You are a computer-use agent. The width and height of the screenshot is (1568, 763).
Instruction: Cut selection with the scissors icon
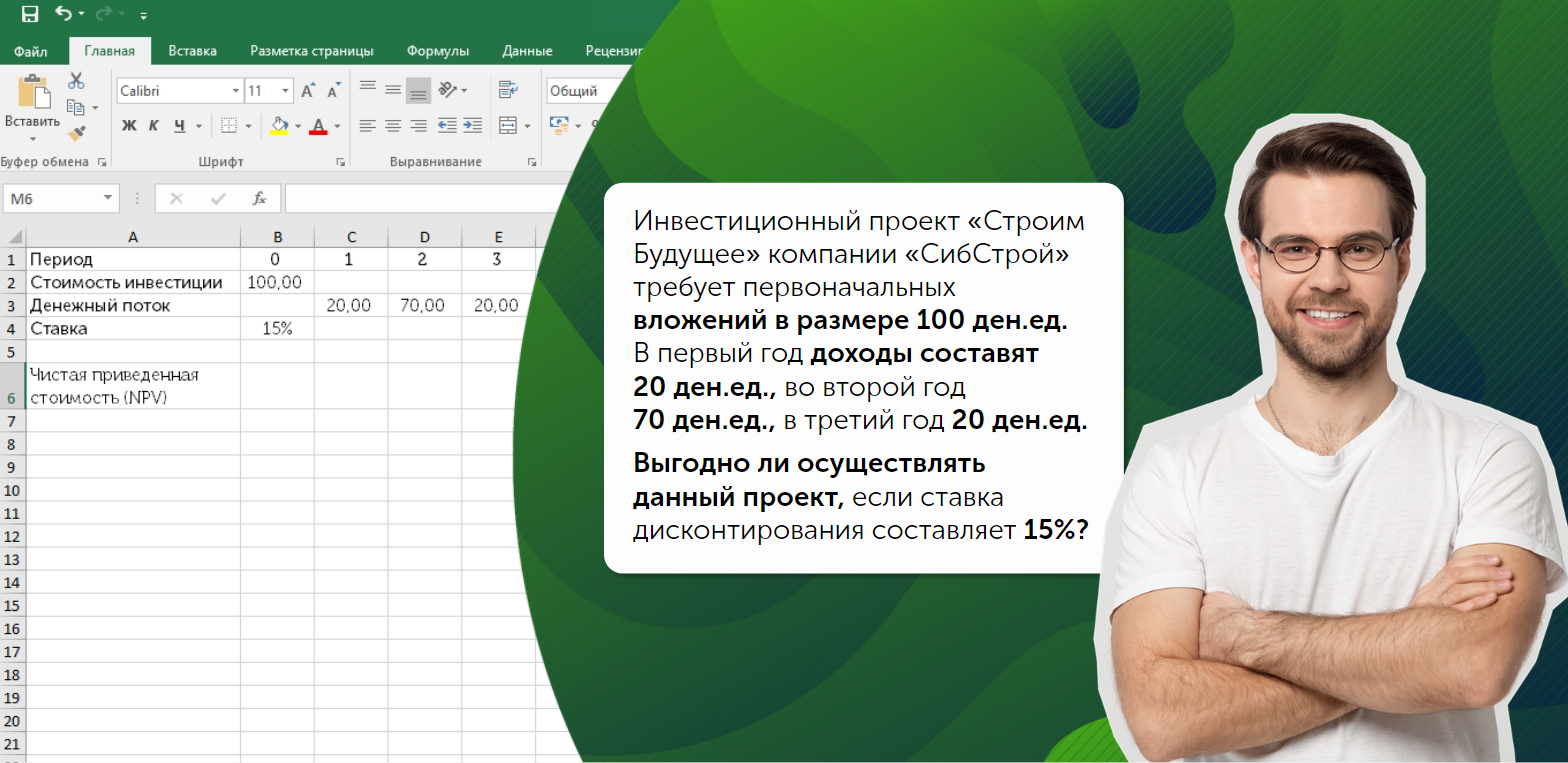click(76, 82)
